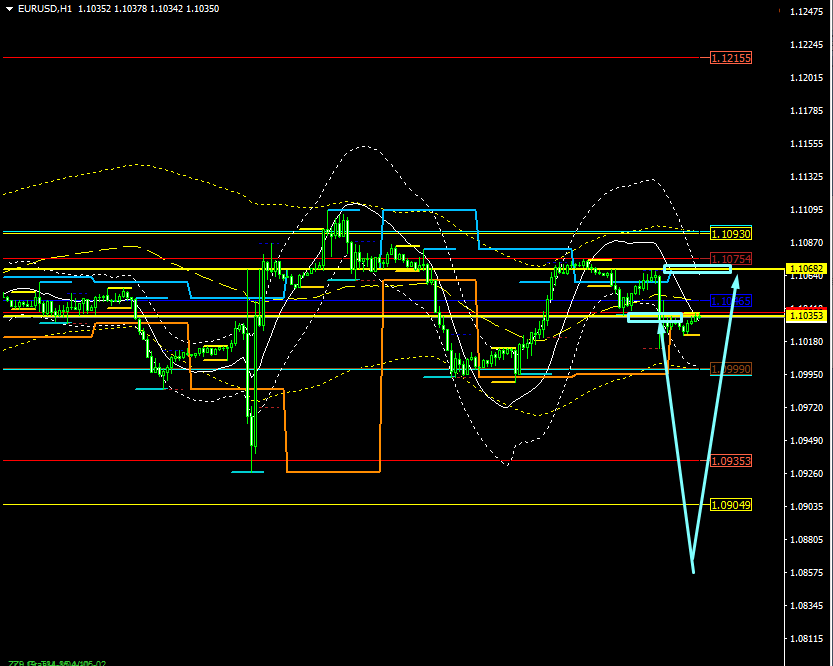Screen dimensions: 833x666
Task: Click 1.12245 on the price scale
Action: [806, 45]
